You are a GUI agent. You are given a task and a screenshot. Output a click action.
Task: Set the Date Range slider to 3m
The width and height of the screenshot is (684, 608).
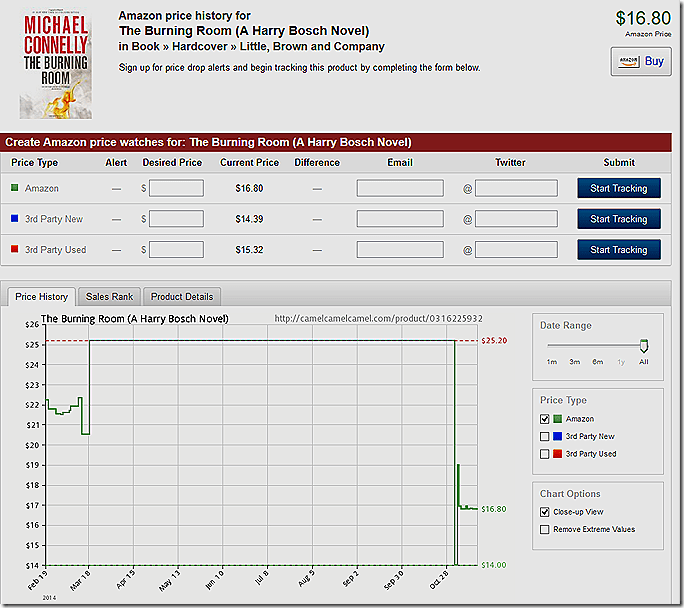point(575,347)
